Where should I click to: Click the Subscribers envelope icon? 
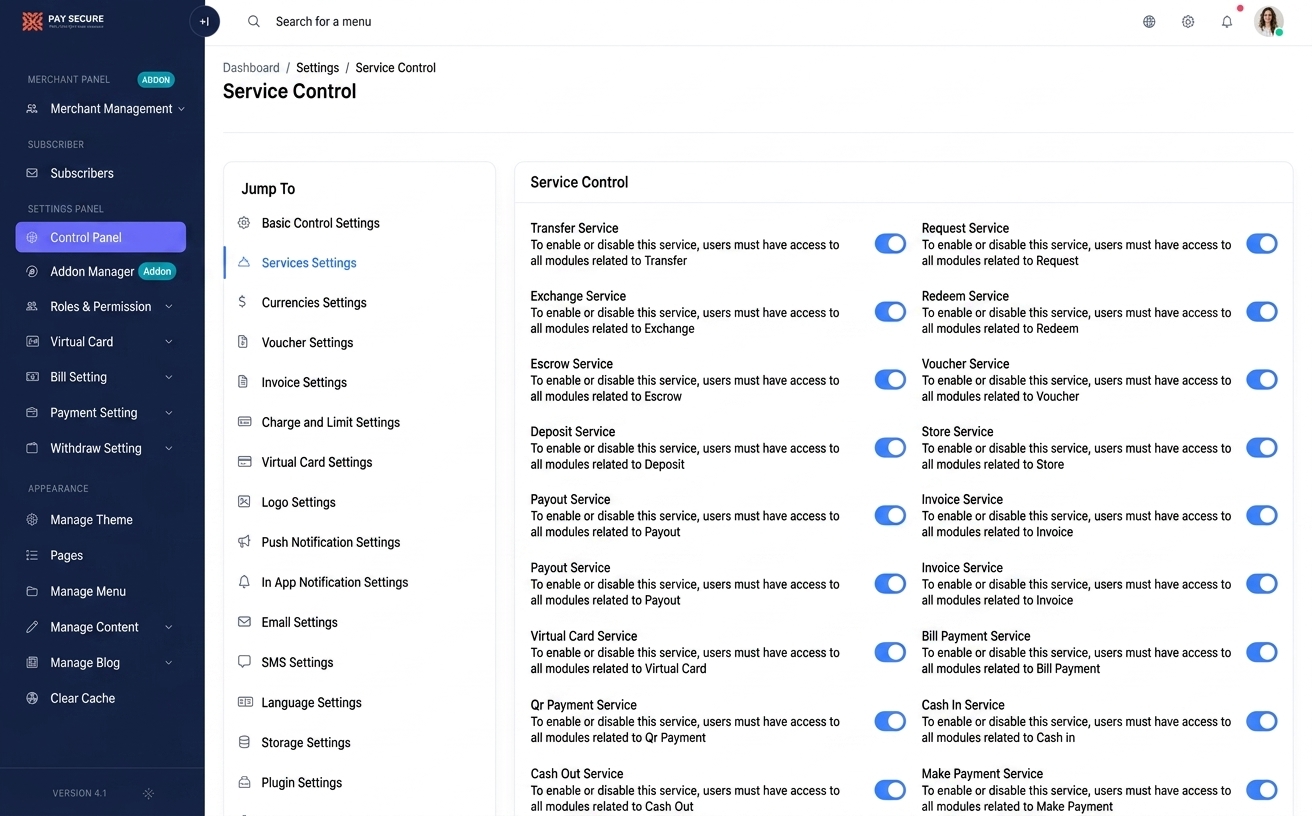pos(32,173)
